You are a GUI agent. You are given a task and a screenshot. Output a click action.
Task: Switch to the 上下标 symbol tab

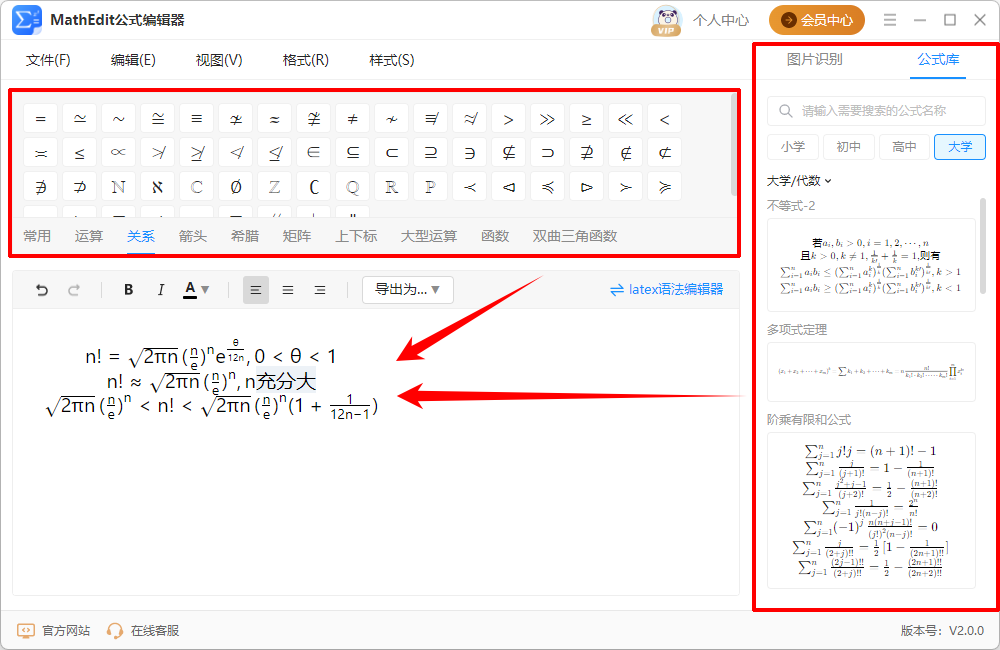pyautogui.click(x=356, y=236)
